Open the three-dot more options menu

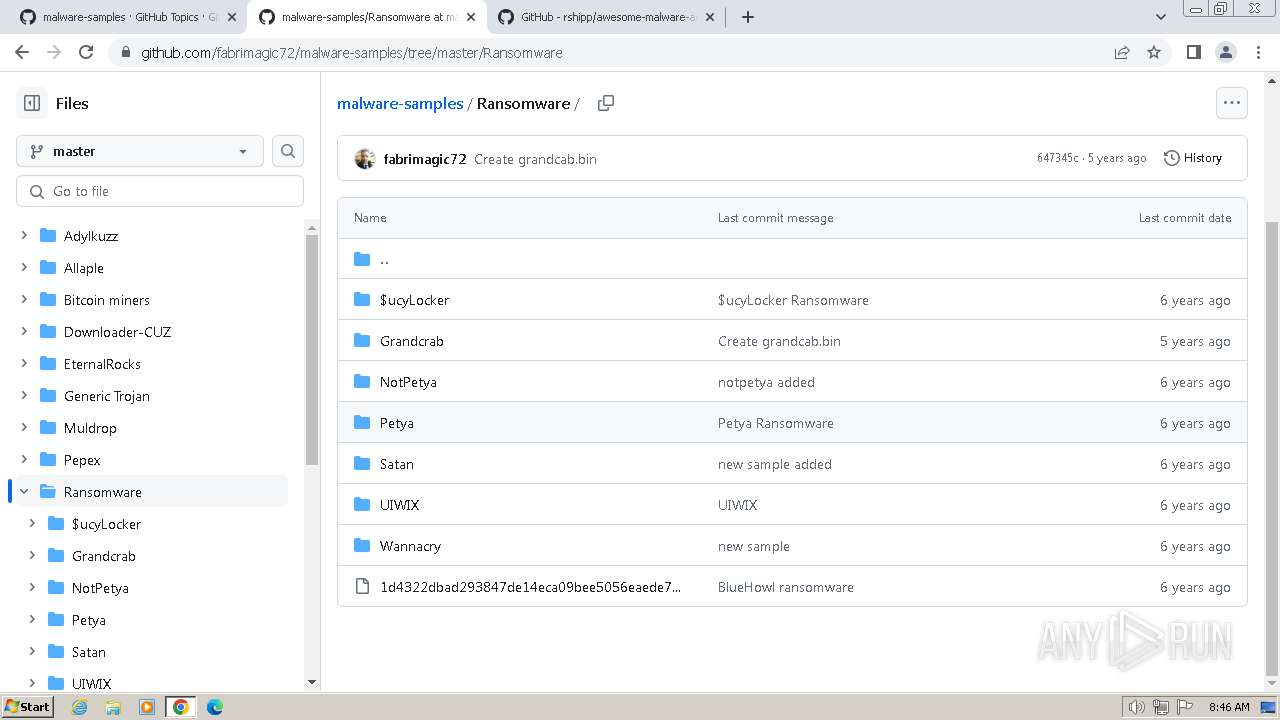pyautogui.click(x=1231, y=103)
